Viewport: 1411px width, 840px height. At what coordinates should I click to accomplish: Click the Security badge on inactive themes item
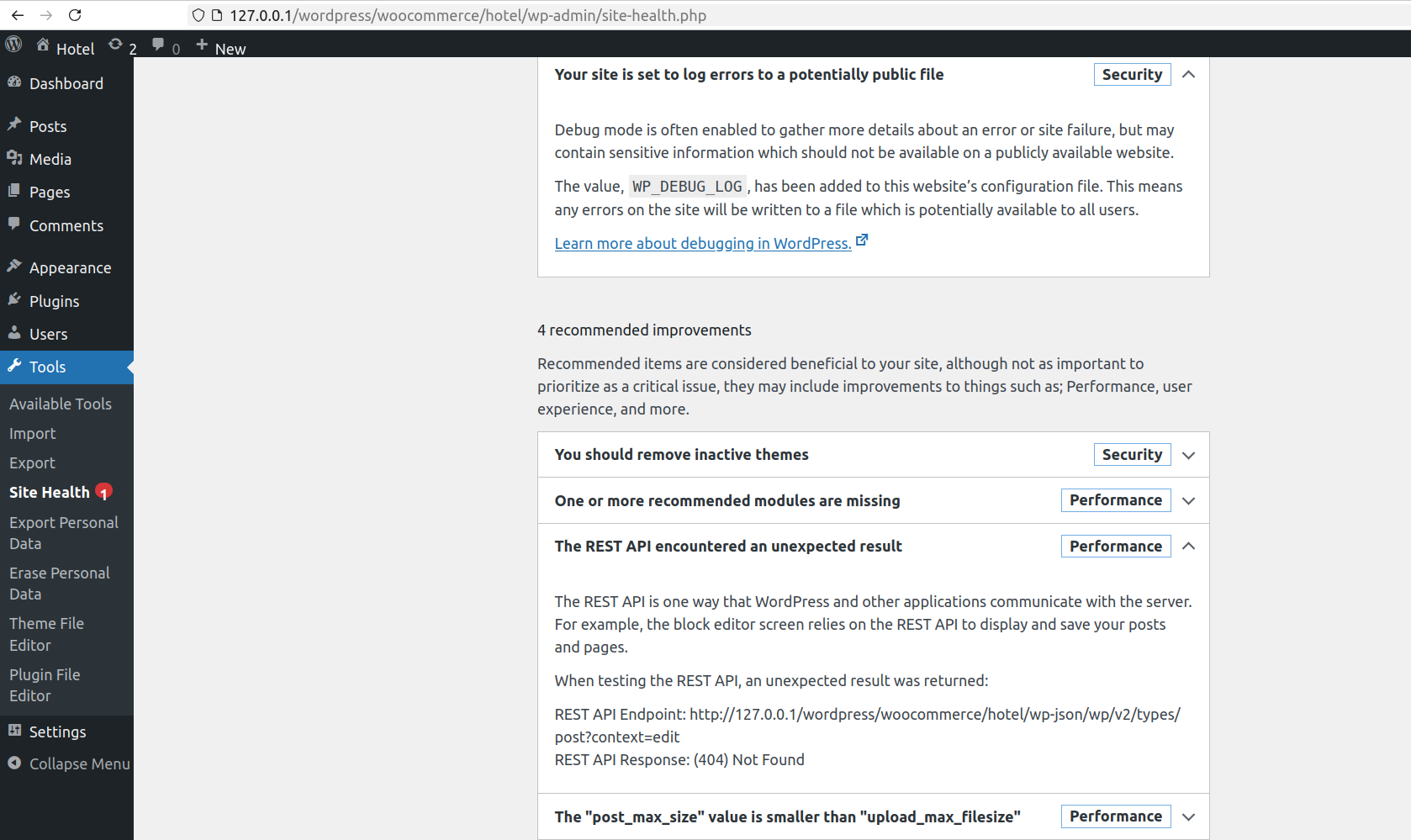[1132, 454]
